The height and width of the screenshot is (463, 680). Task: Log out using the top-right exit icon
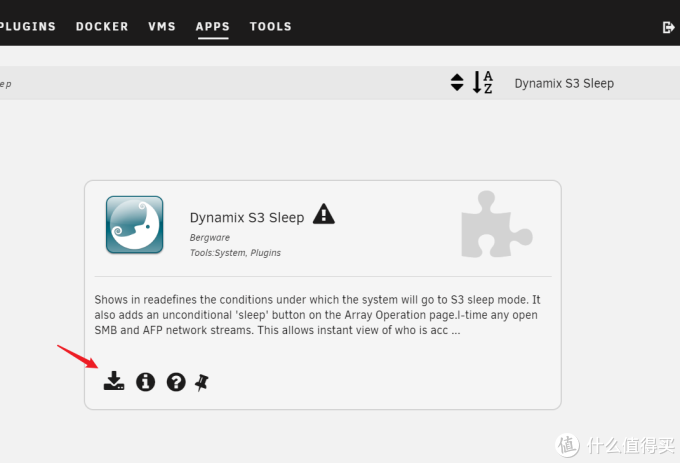(x=669, y=27)
